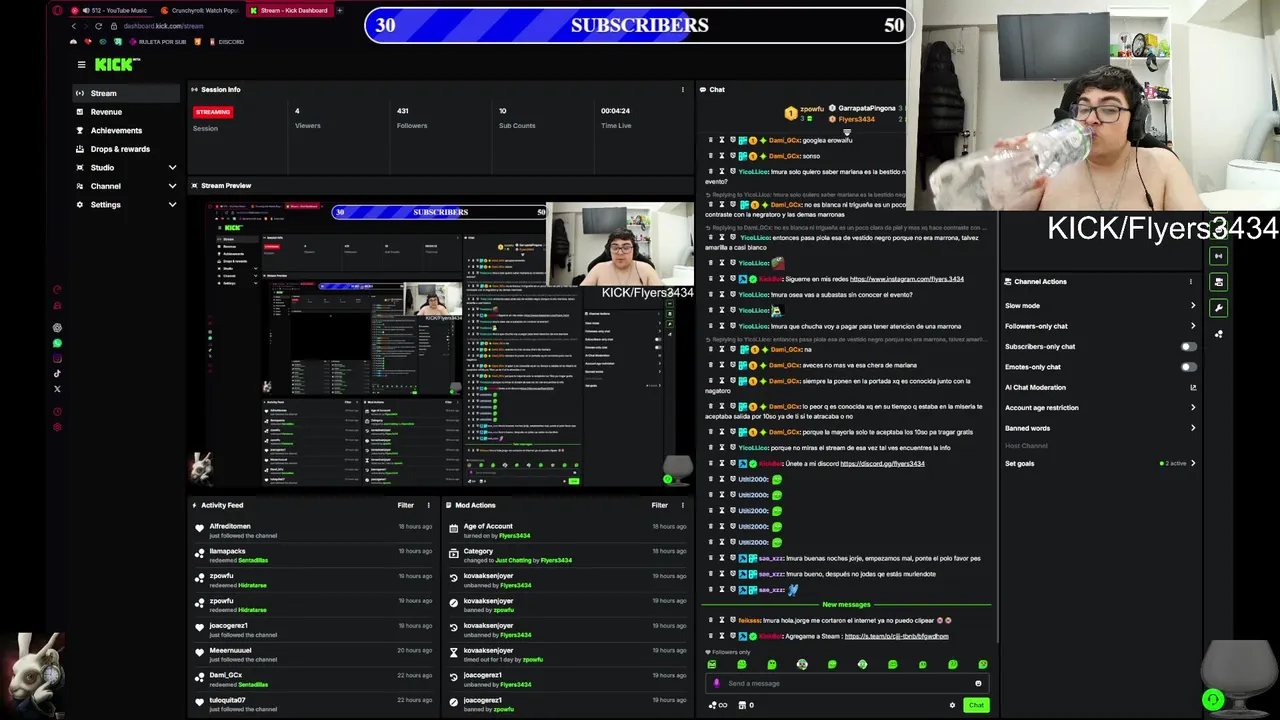Click the wrench tools icon in rail
This screenshot has width=1280, height=720.
pyautogui.click(x=1218, y=308)
